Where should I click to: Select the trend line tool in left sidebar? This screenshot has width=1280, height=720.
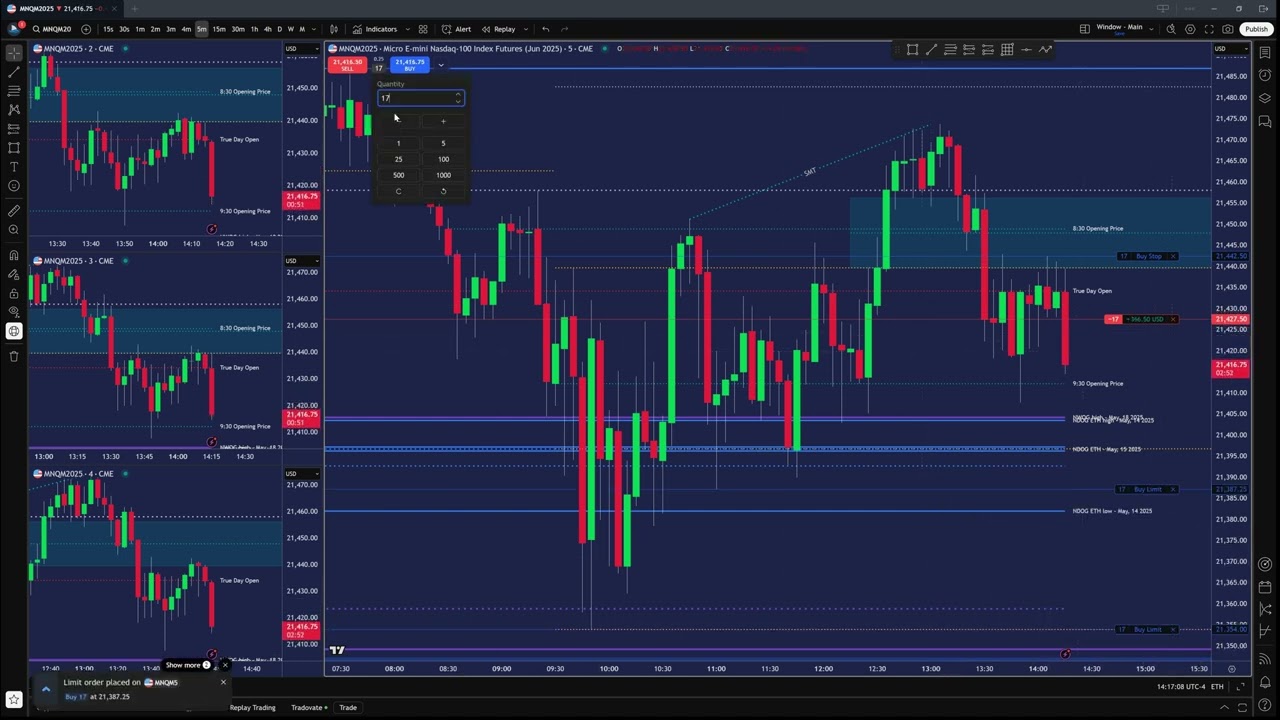point(14,72)
